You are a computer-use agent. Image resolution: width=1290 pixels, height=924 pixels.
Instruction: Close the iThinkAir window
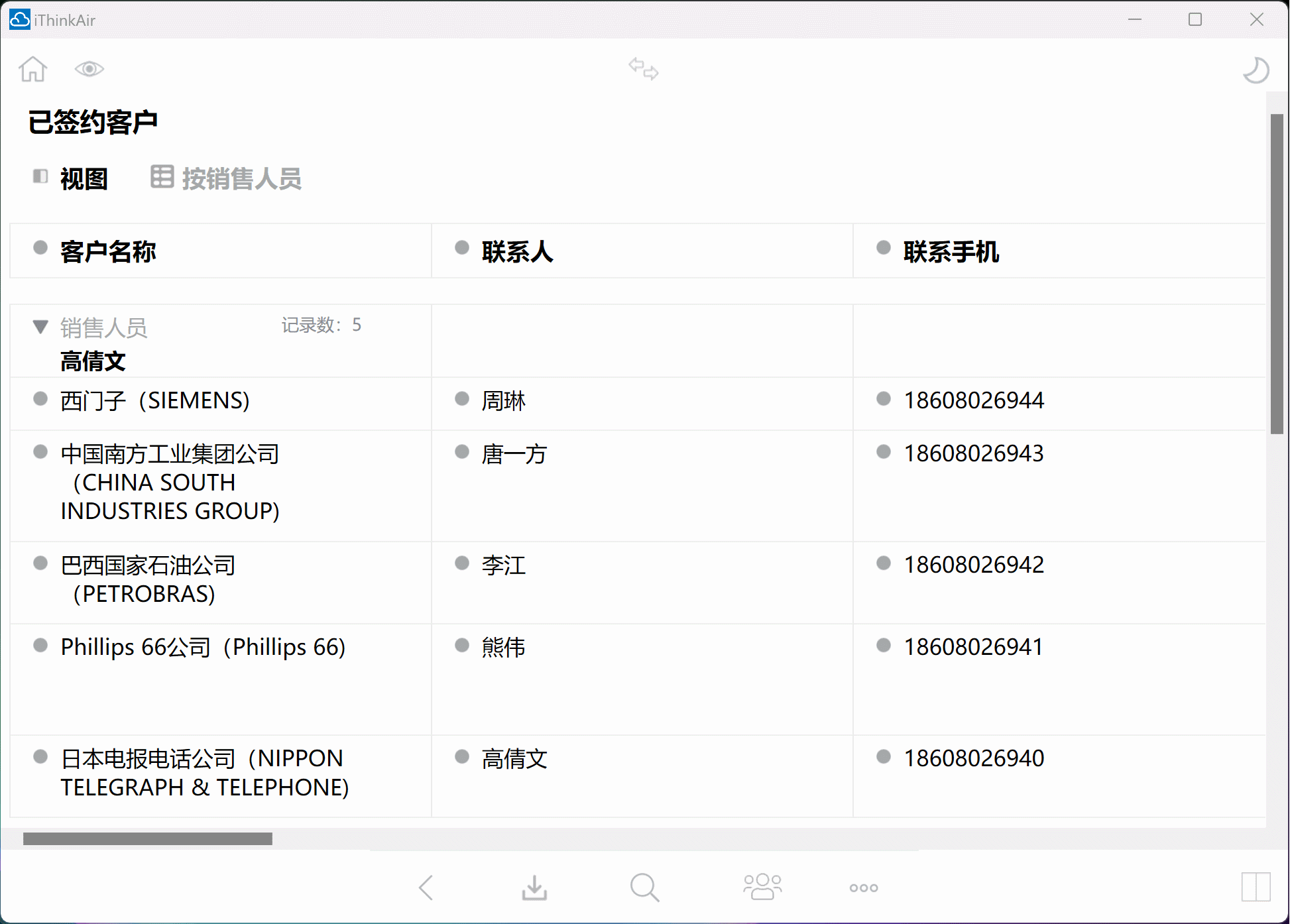(1256, 20)
